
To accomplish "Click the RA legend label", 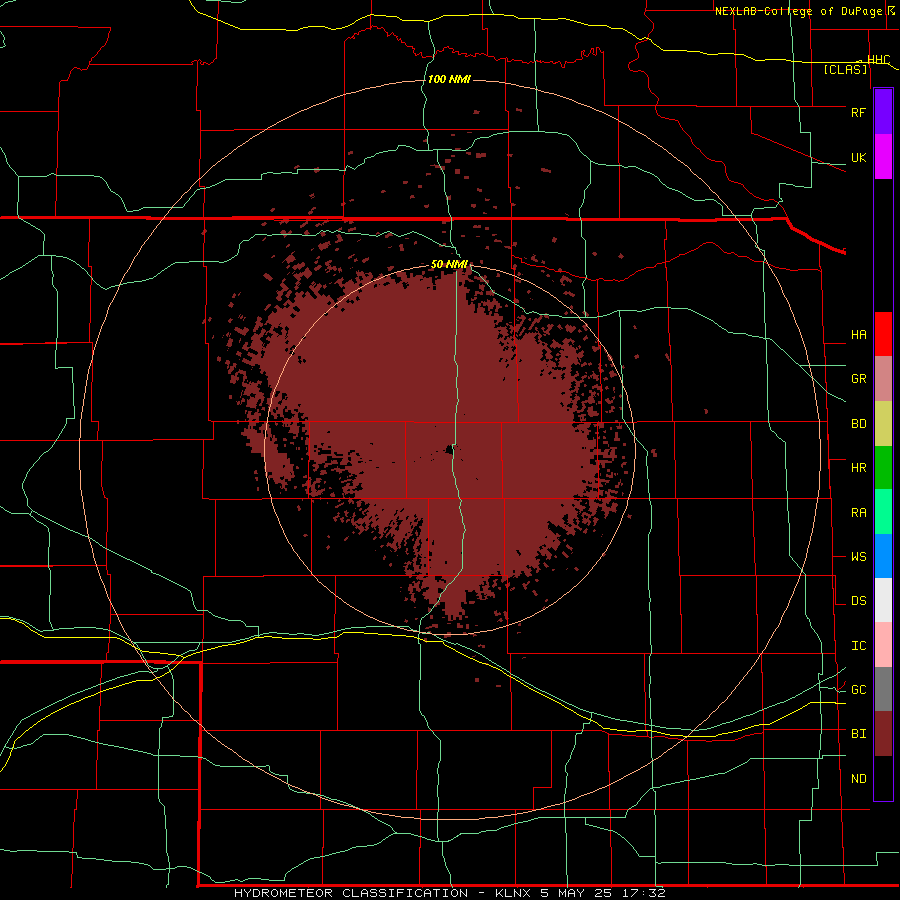I will (858, 513).
